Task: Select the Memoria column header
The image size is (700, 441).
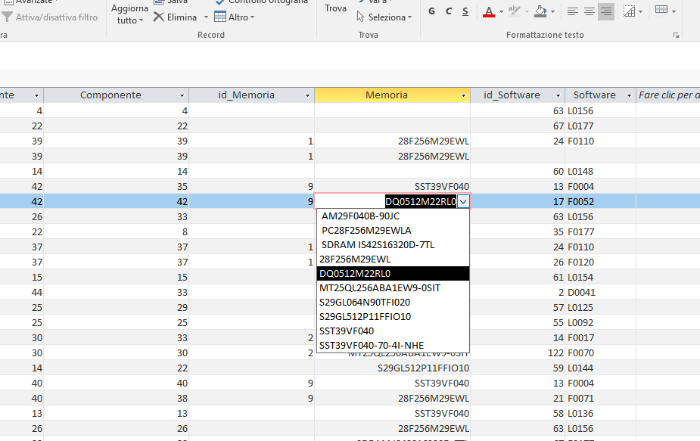Action: [392, 95]
